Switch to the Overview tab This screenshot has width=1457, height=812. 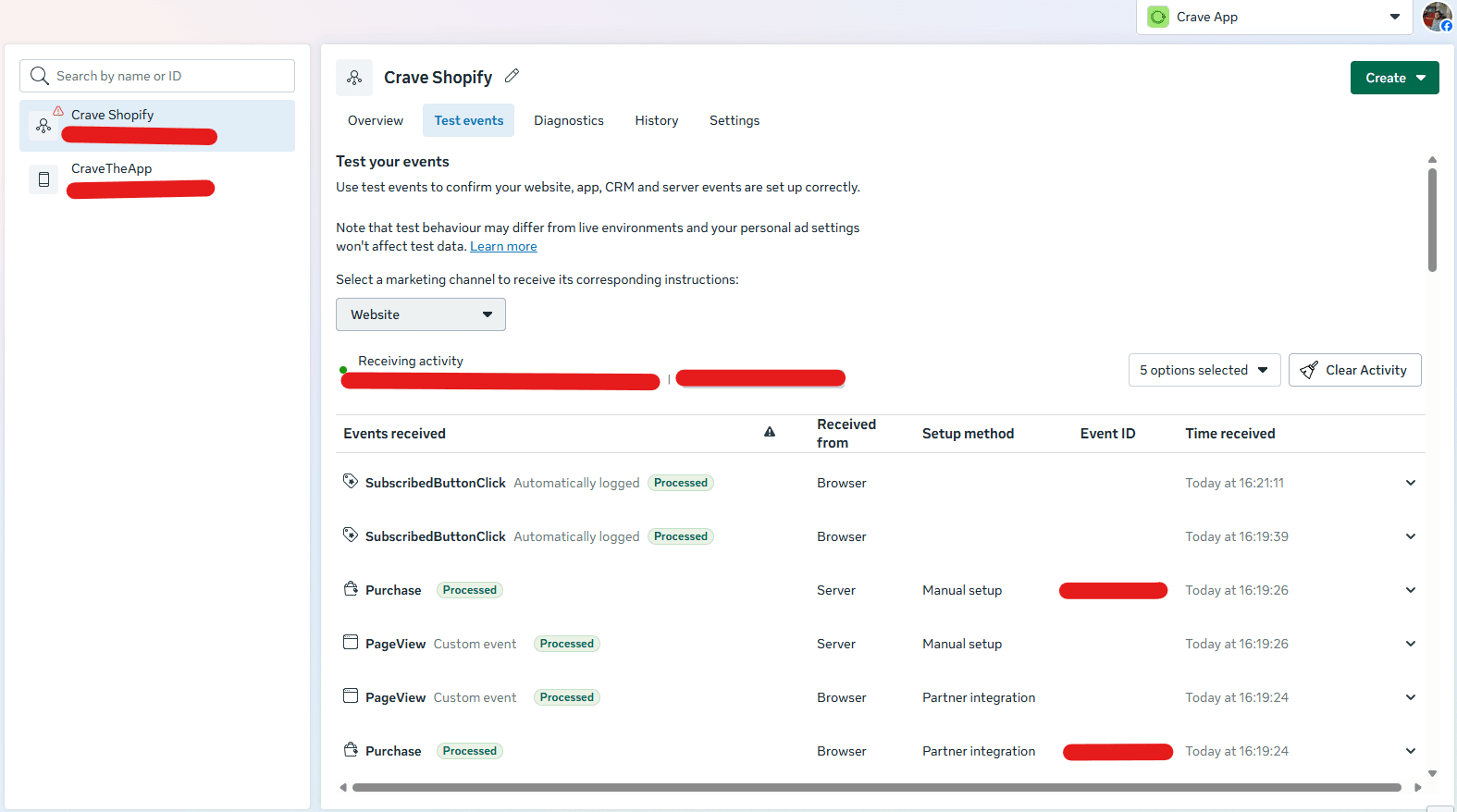pos(376,120)
